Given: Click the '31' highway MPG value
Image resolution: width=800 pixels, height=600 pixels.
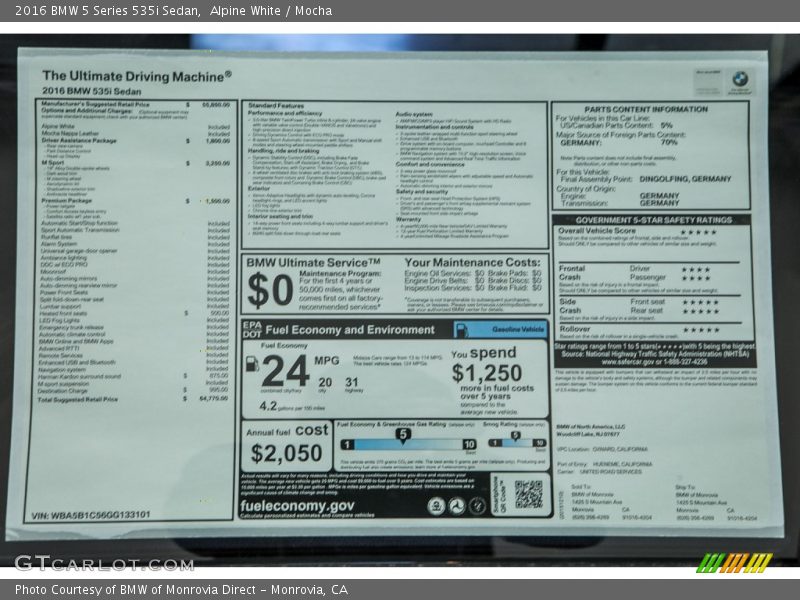Looking at the screenshot, I should [352, 382].
